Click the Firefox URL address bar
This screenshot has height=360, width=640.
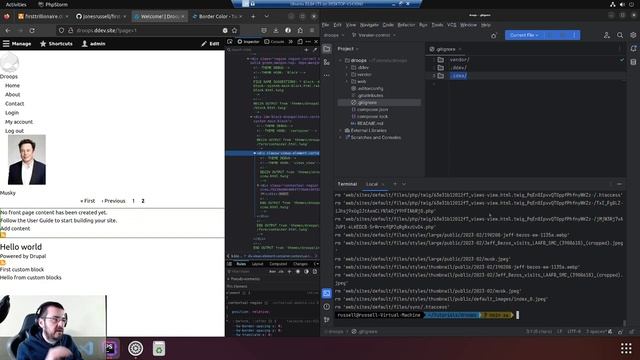[147, 30]
